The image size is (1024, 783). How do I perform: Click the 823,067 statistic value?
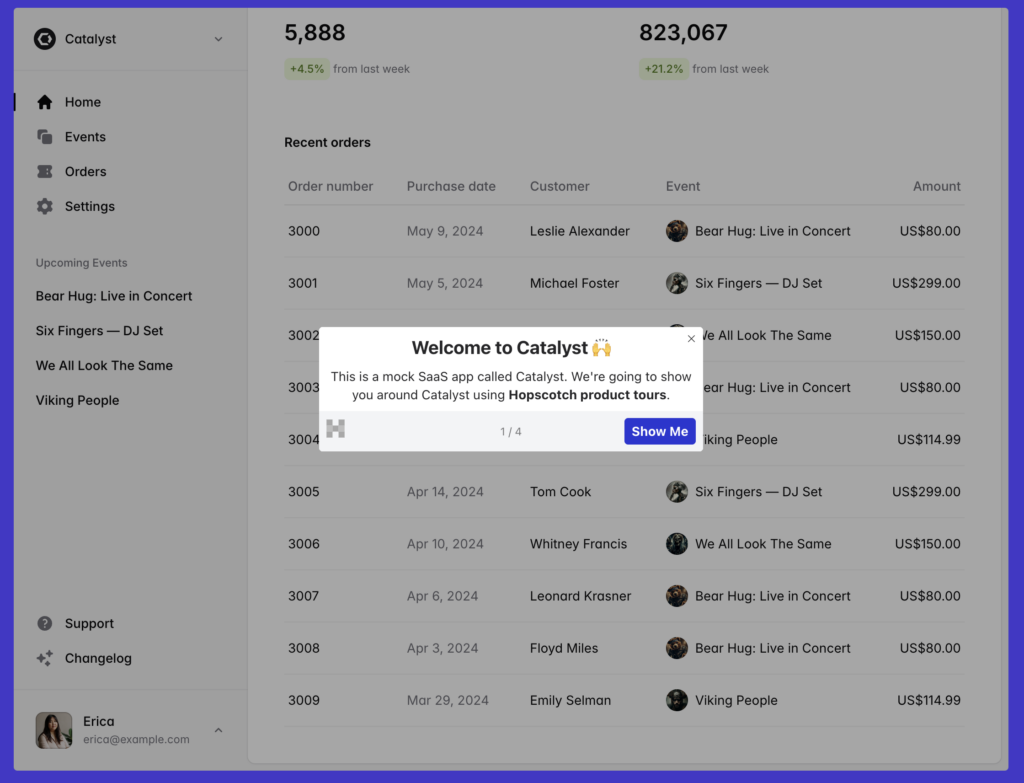(683, 33)
